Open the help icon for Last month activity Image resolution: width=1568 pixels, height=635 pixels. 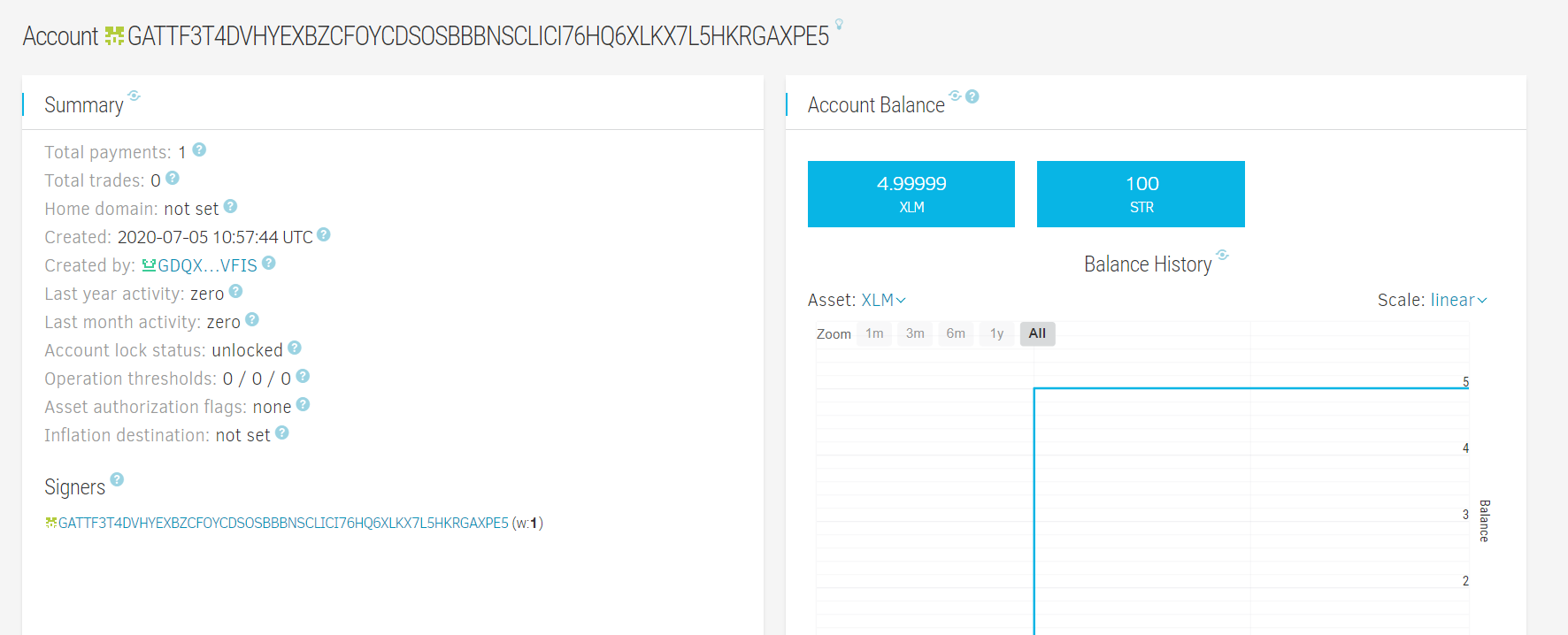point(252,319)
